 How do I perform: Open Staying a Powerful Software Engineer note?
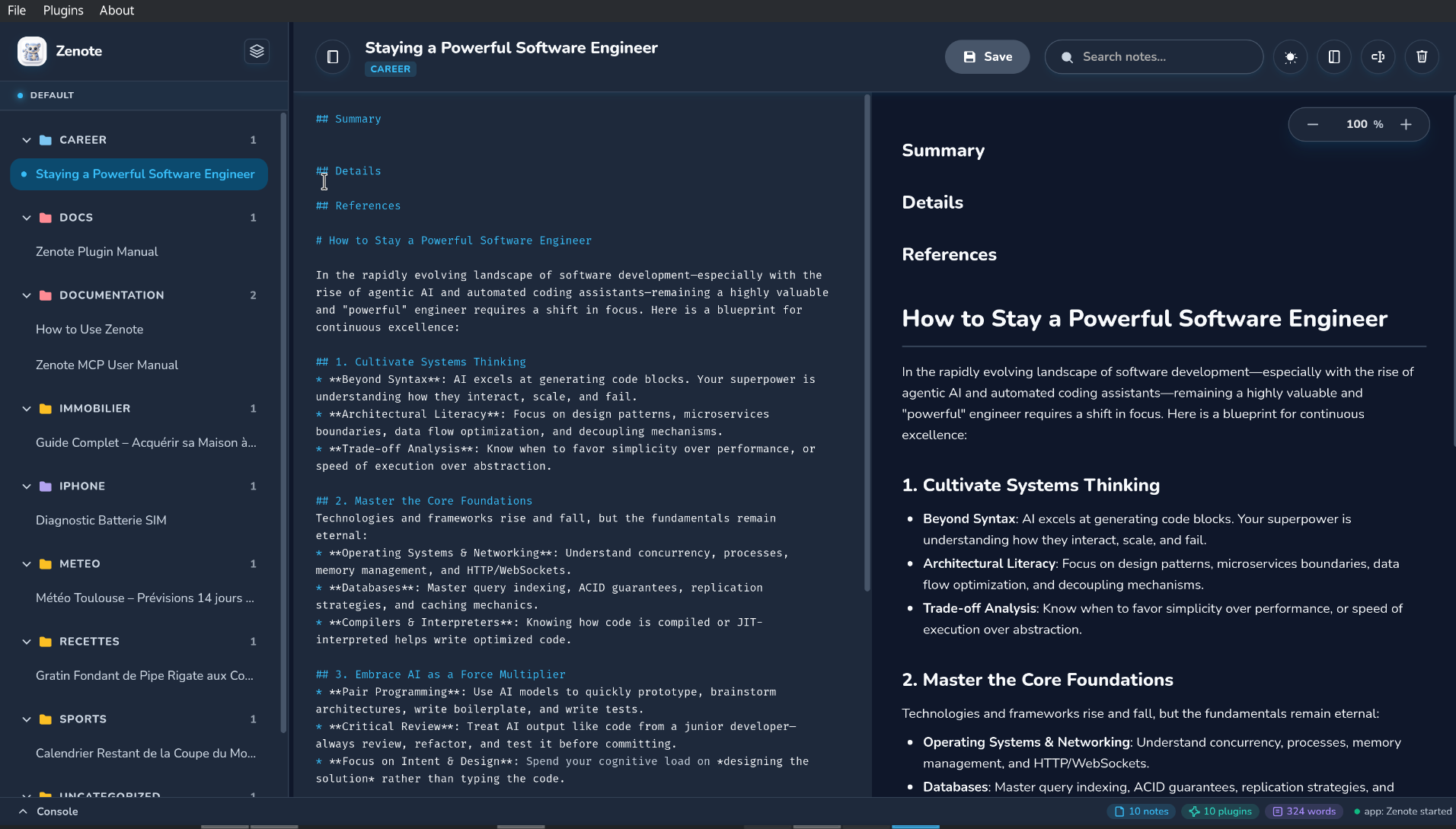[x=139, y=174]
